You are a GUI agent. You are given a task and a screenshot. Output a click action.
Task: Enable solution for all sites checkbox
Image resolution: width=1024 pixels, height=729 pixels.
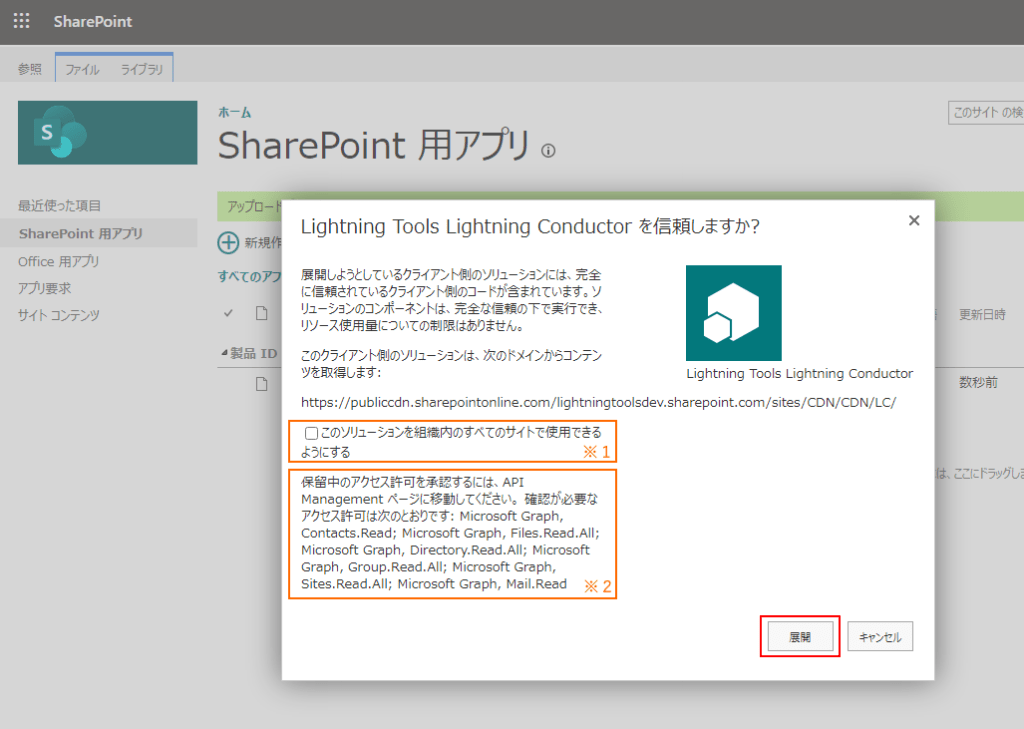(x=311, y=433)
